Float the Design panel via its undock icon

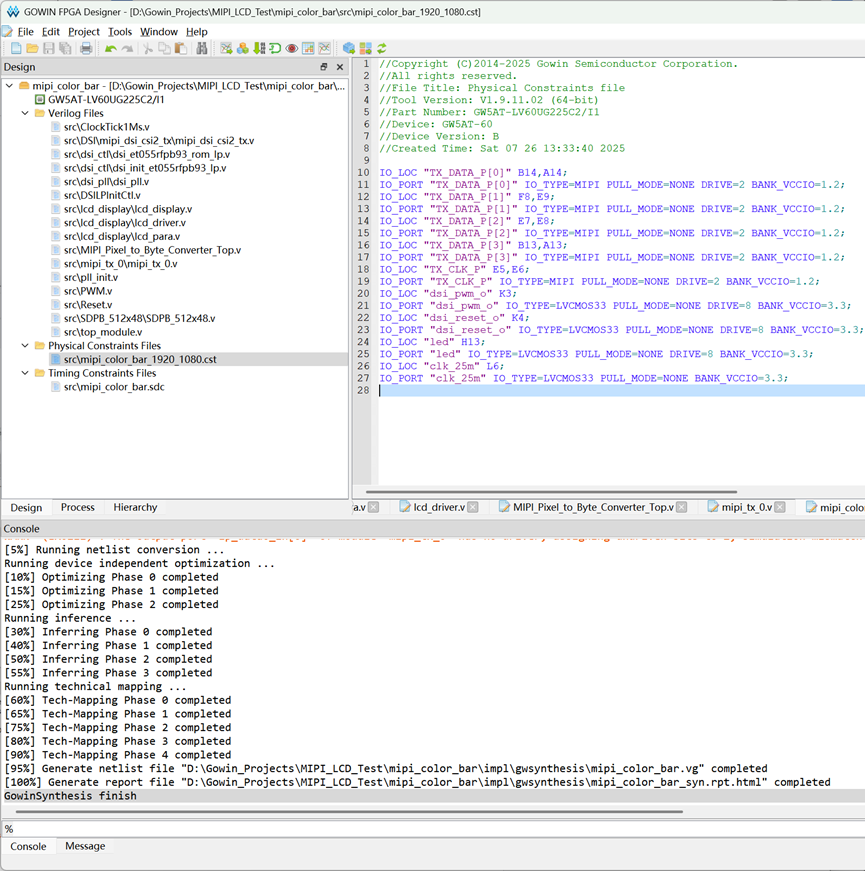[324, 67]
